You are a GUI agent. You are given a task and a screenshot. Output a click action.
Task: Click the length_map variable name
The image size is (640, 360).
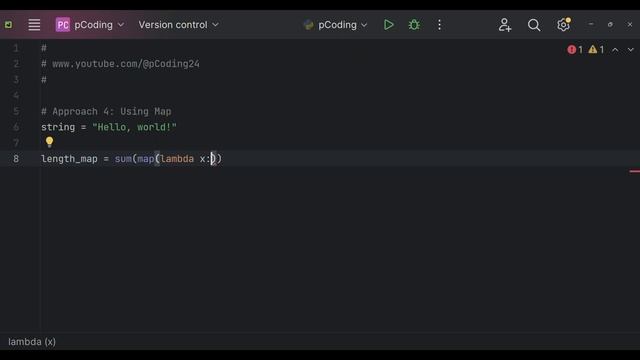[69, 159]
